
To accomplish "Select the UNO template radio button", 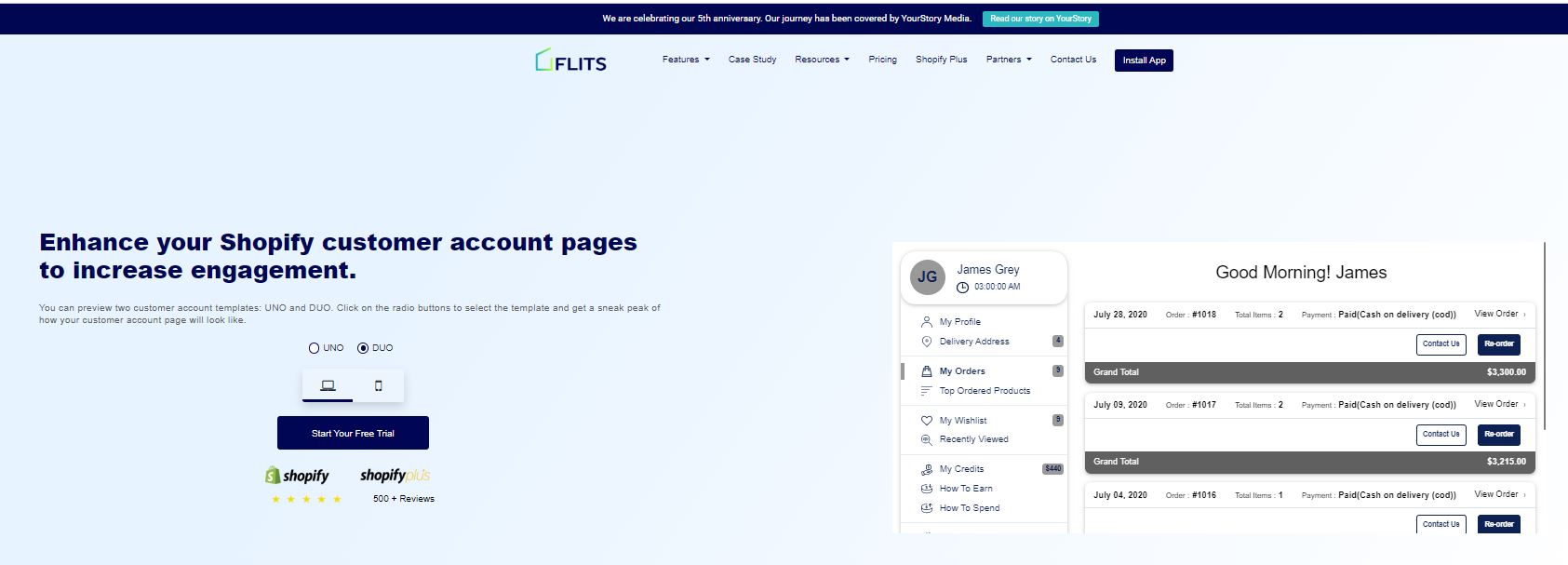I will (x=314, y=348).
